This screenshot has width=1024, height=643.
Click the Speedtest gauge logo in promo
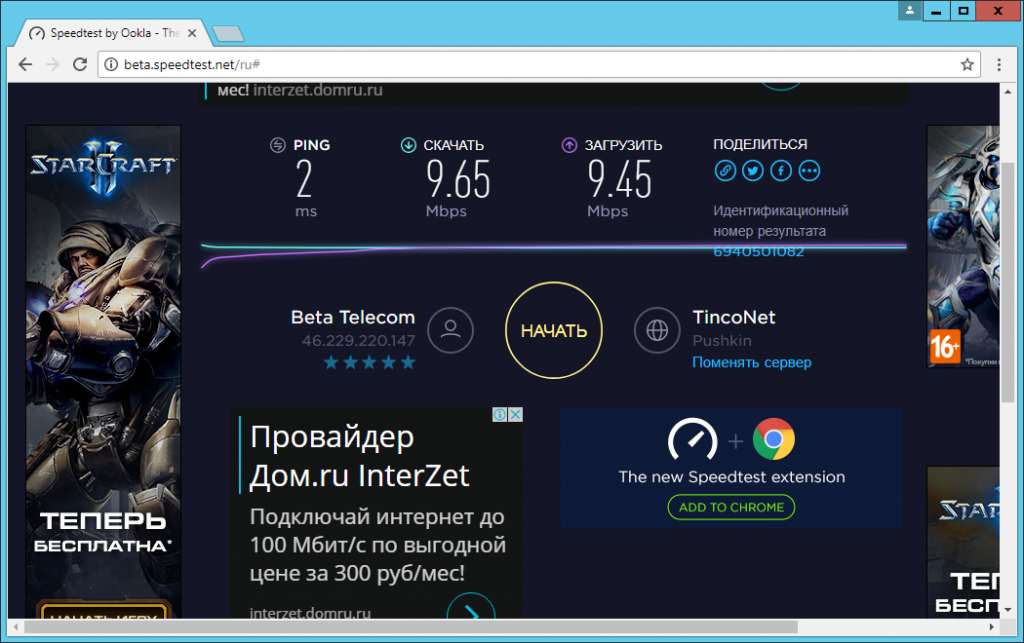[692, 439]
